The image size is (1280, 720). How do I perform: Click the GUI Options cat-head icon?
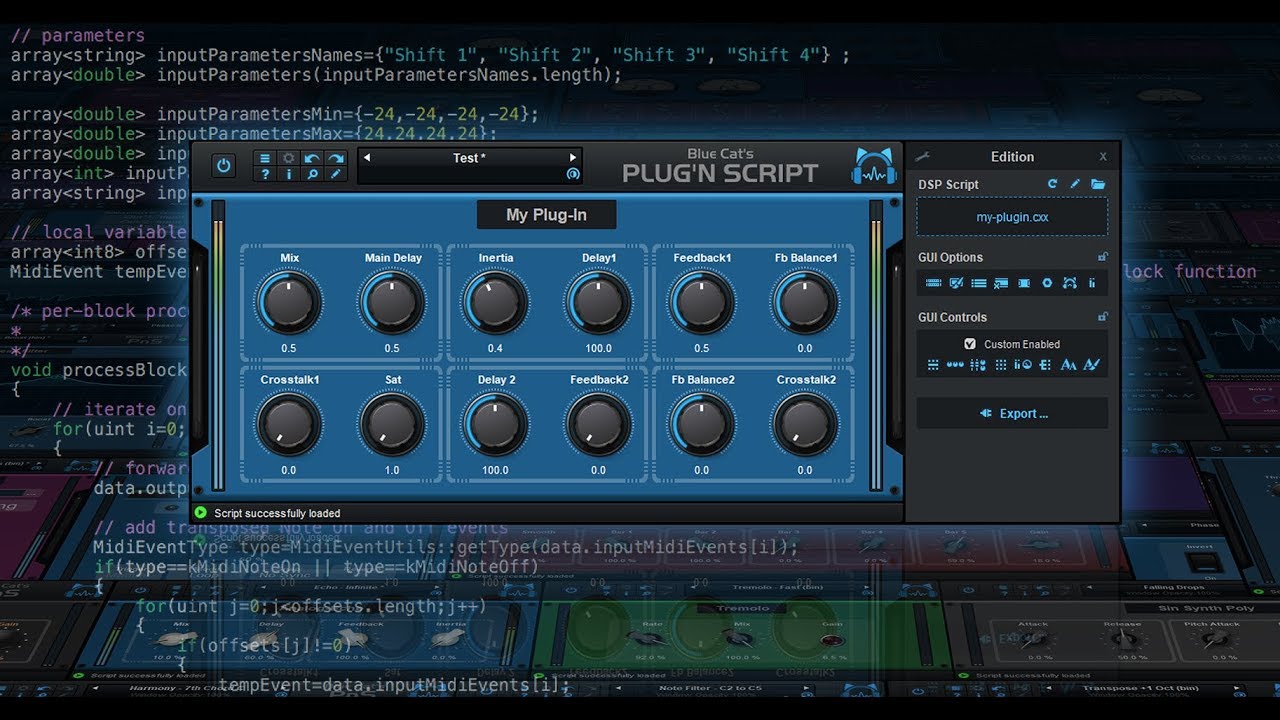(x=1069, y=283)
